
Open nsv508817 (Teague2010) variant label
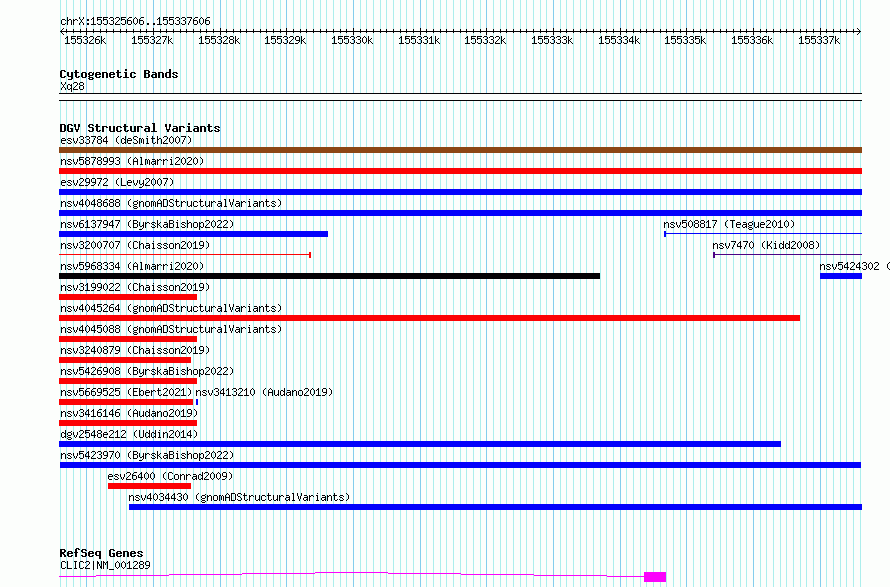729,224
